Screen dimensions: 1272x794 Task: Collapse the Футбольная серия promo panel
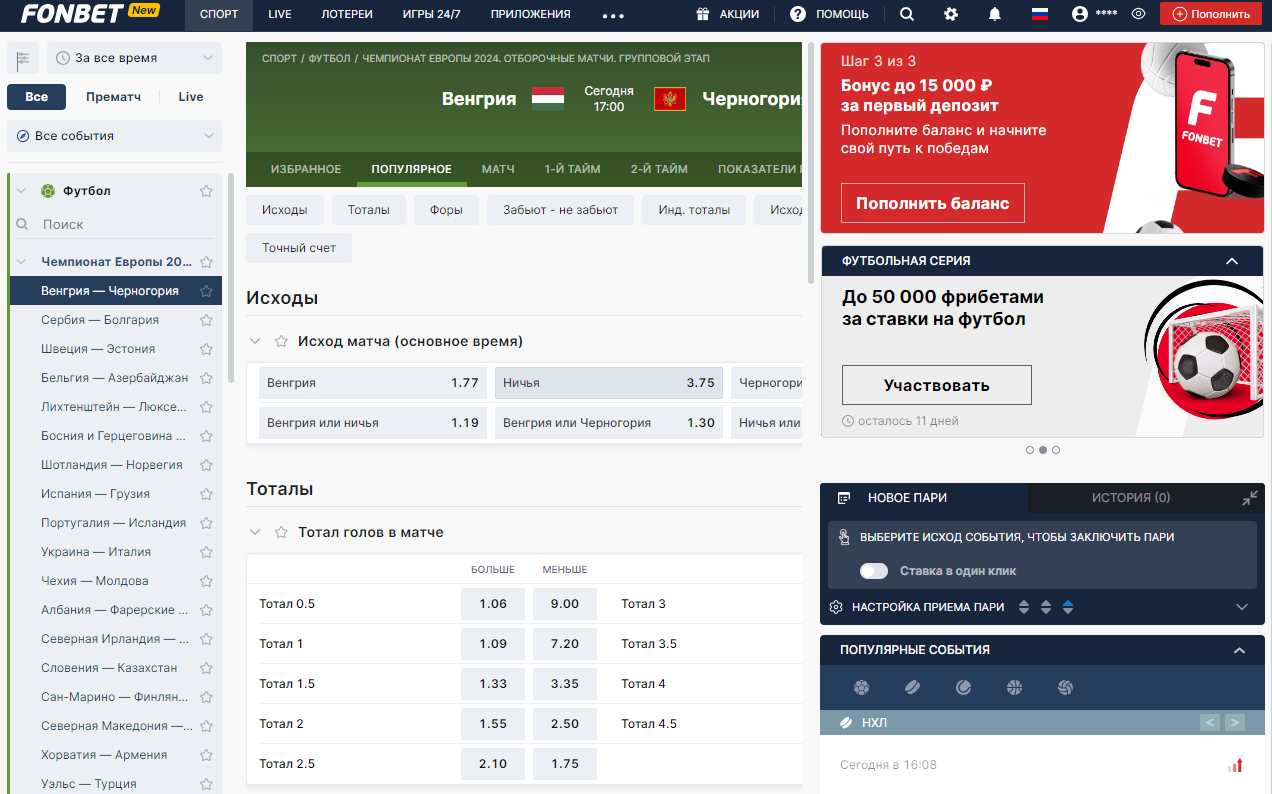1232,261
